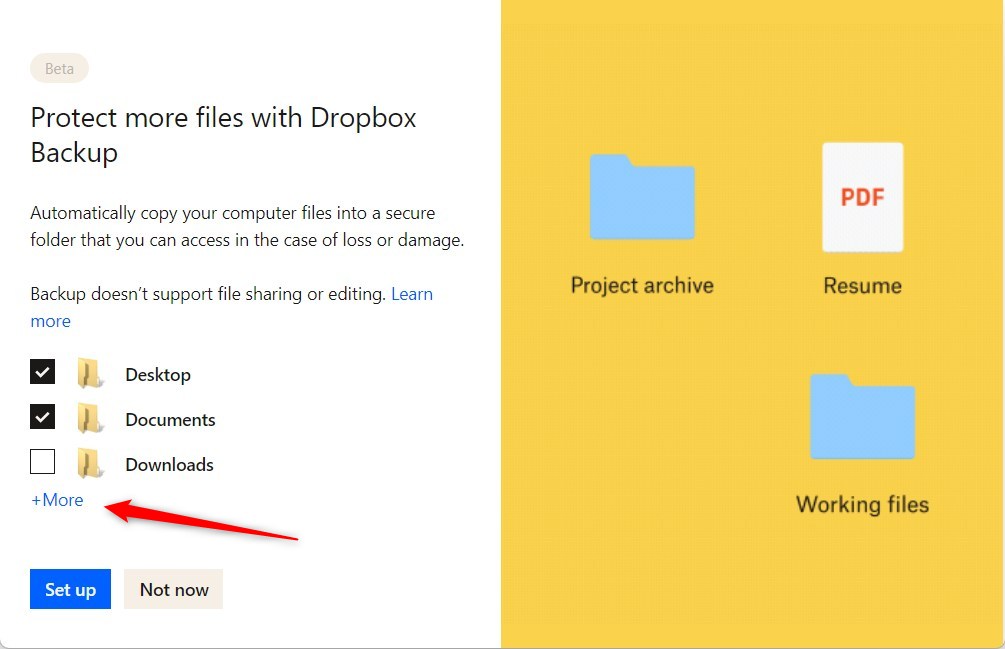Viewport: 1005px width, 649px height.
Task: Click the Downloads folder icon
Action: coord(90,463)
